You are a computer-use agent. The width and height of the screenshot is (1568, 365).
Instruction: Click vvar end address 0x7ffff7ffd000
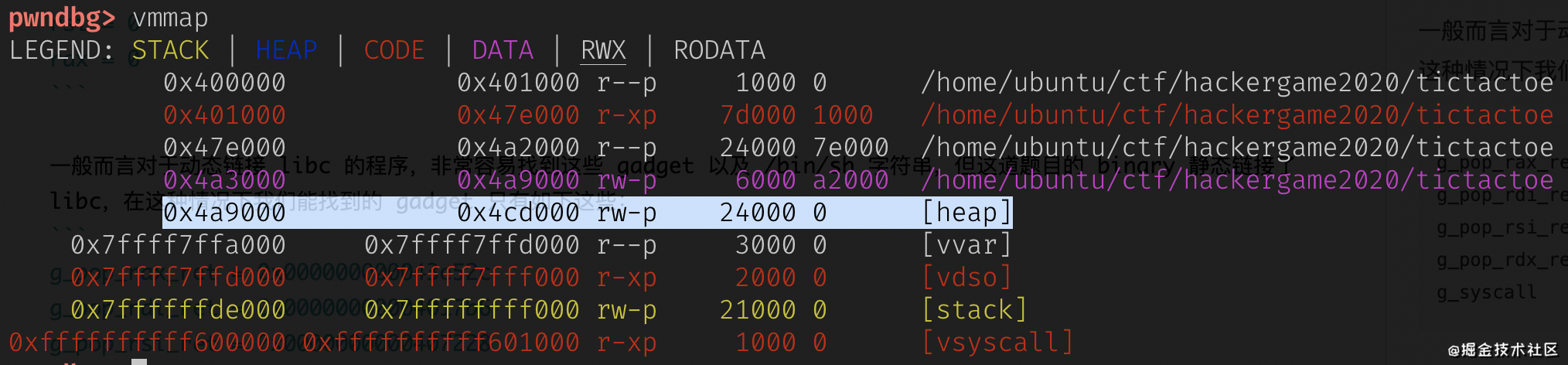[x=472, y=245]
